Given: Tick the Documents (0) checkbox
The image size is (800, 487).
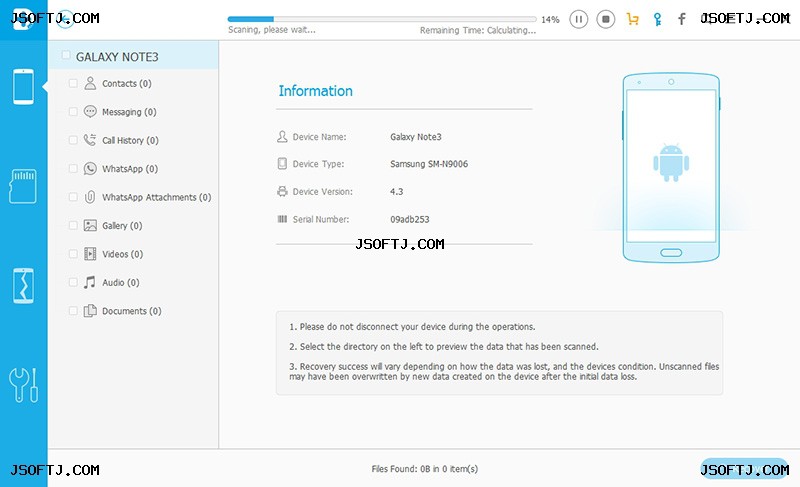Looking at the screenshot, I should pos(73,311).
